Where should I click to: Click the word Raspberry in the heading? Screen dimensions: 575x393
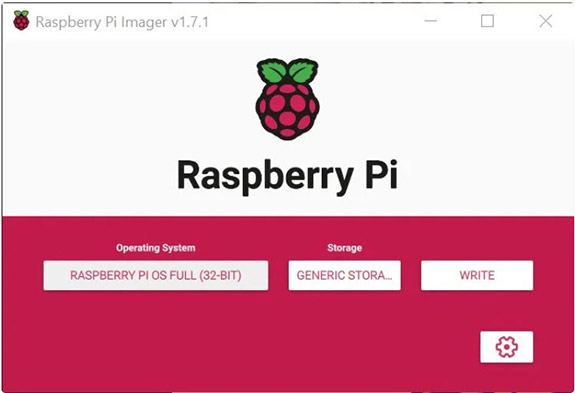(265, 177)
